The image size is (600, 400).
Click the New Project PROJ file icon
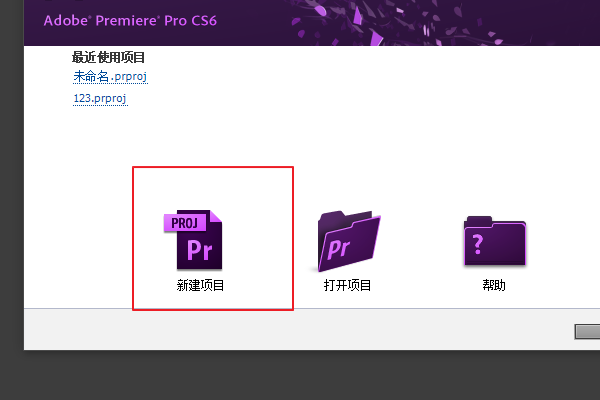pyautogui.click(x=193, y=240)
